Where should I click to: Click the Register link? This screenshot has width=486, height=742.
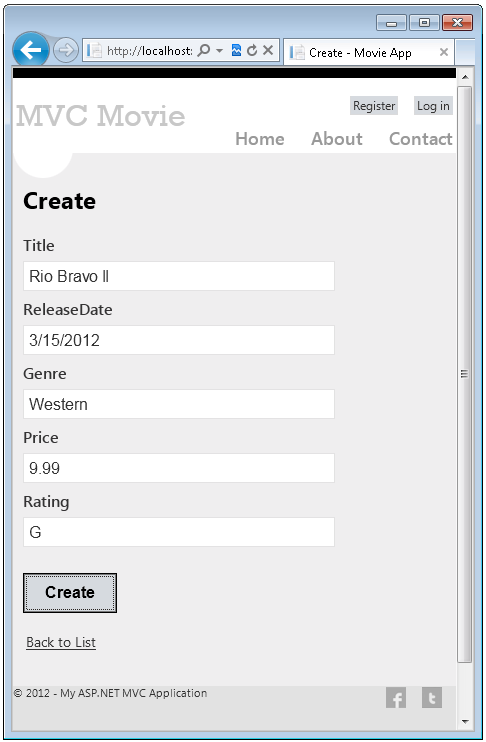pos(374,106)
